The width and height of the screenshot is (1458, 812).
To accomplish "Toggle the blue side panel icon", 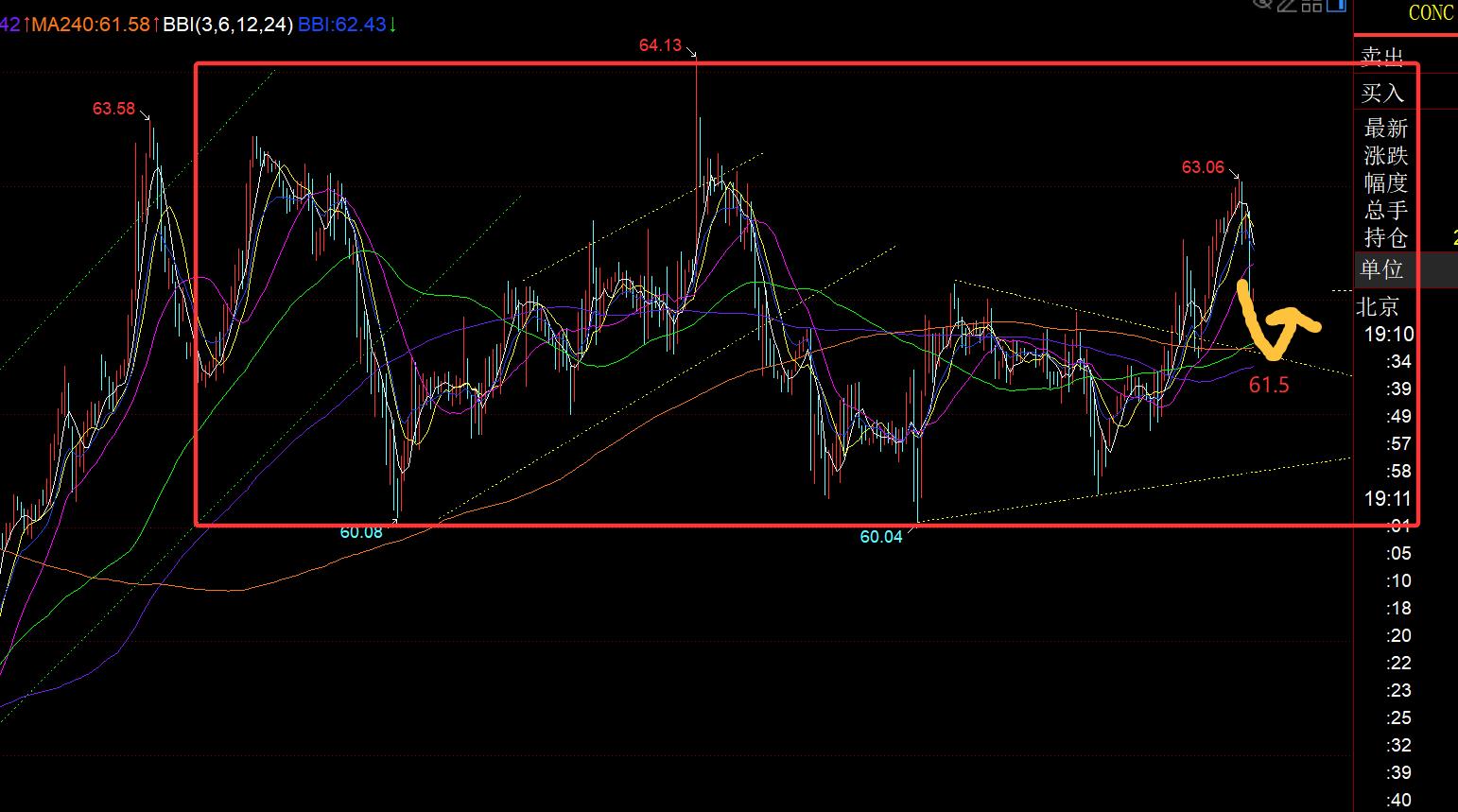I will (x=1336, y=5).
